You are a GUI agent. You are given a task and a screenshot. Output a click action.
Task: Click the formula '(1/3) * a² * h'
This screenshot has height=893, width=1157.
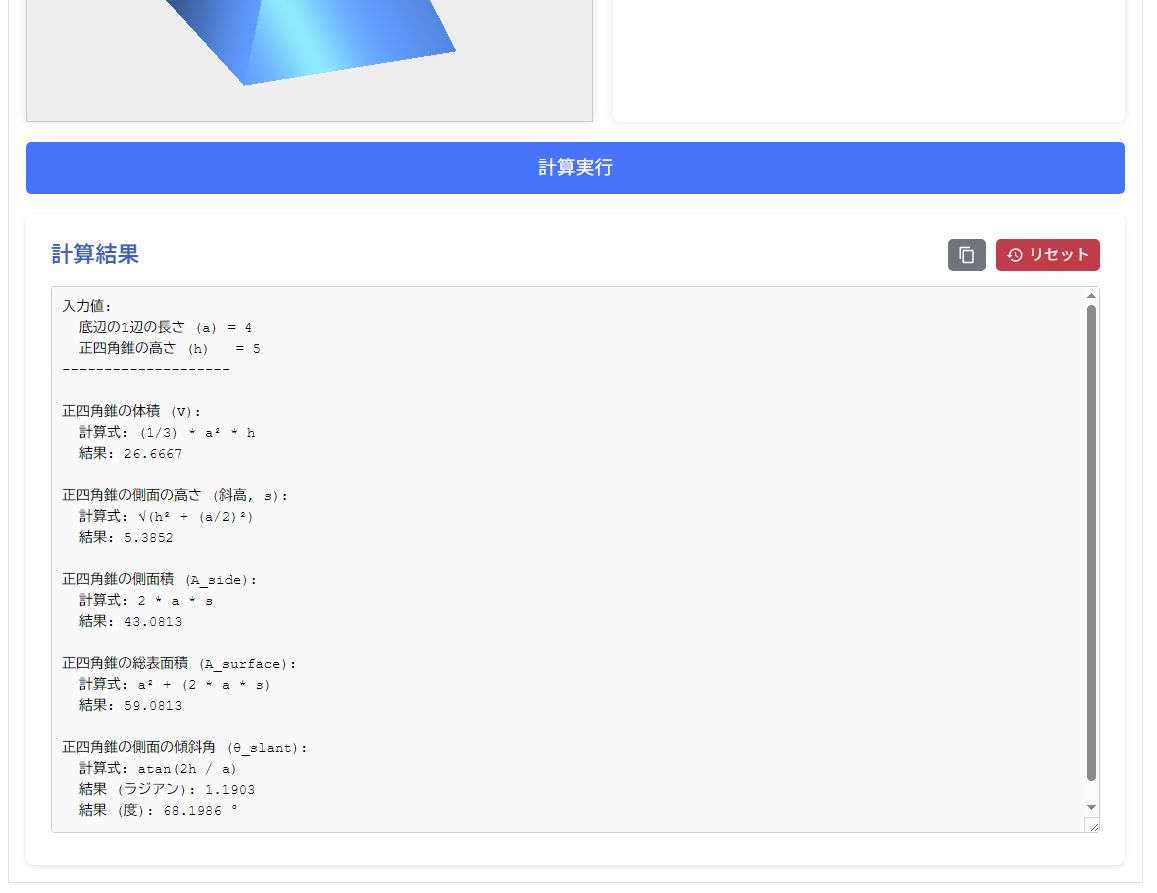click(x=197, y=432)
